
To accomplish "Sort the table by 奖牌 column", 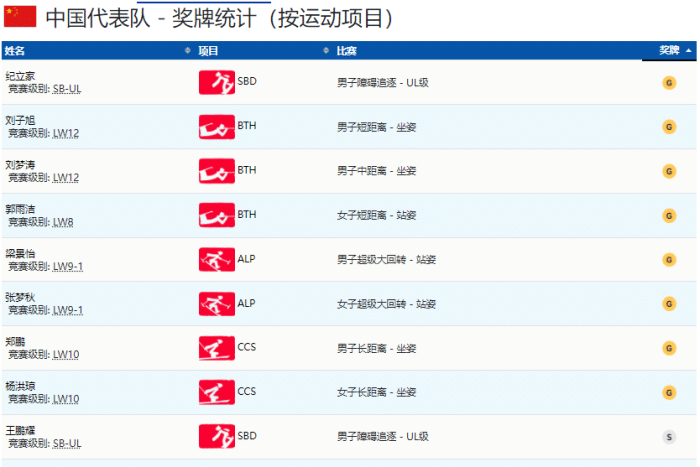I will [668, 50].
